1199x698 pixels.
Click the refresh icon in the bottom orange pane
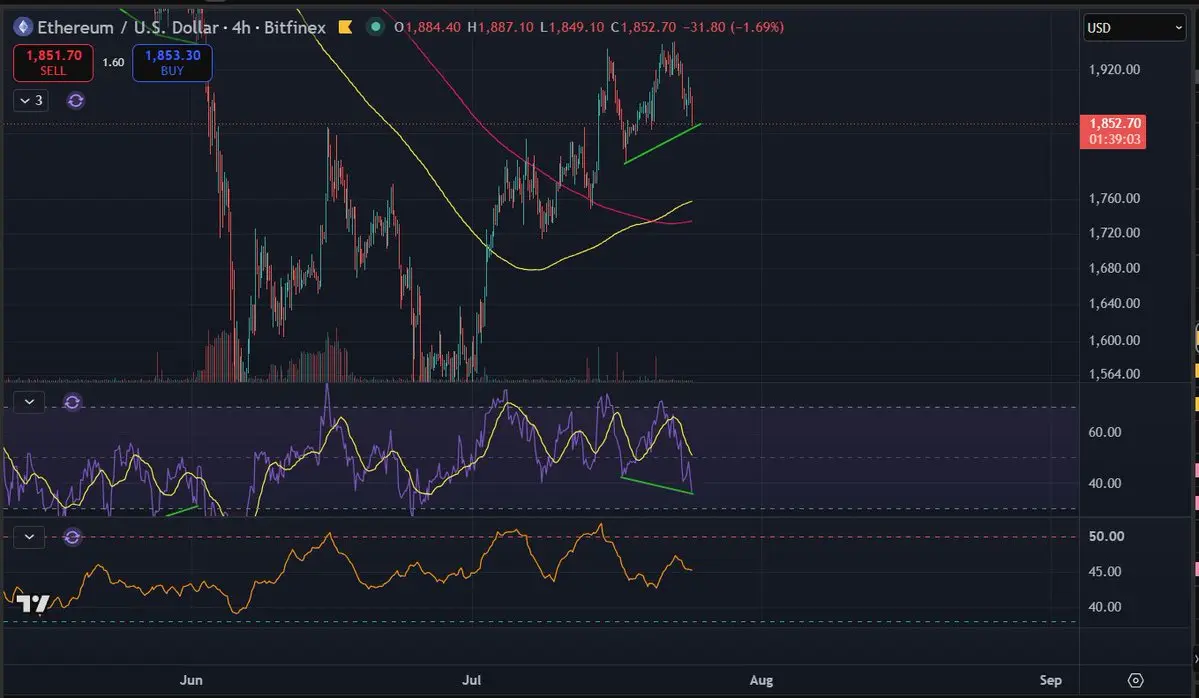(72, 537)
